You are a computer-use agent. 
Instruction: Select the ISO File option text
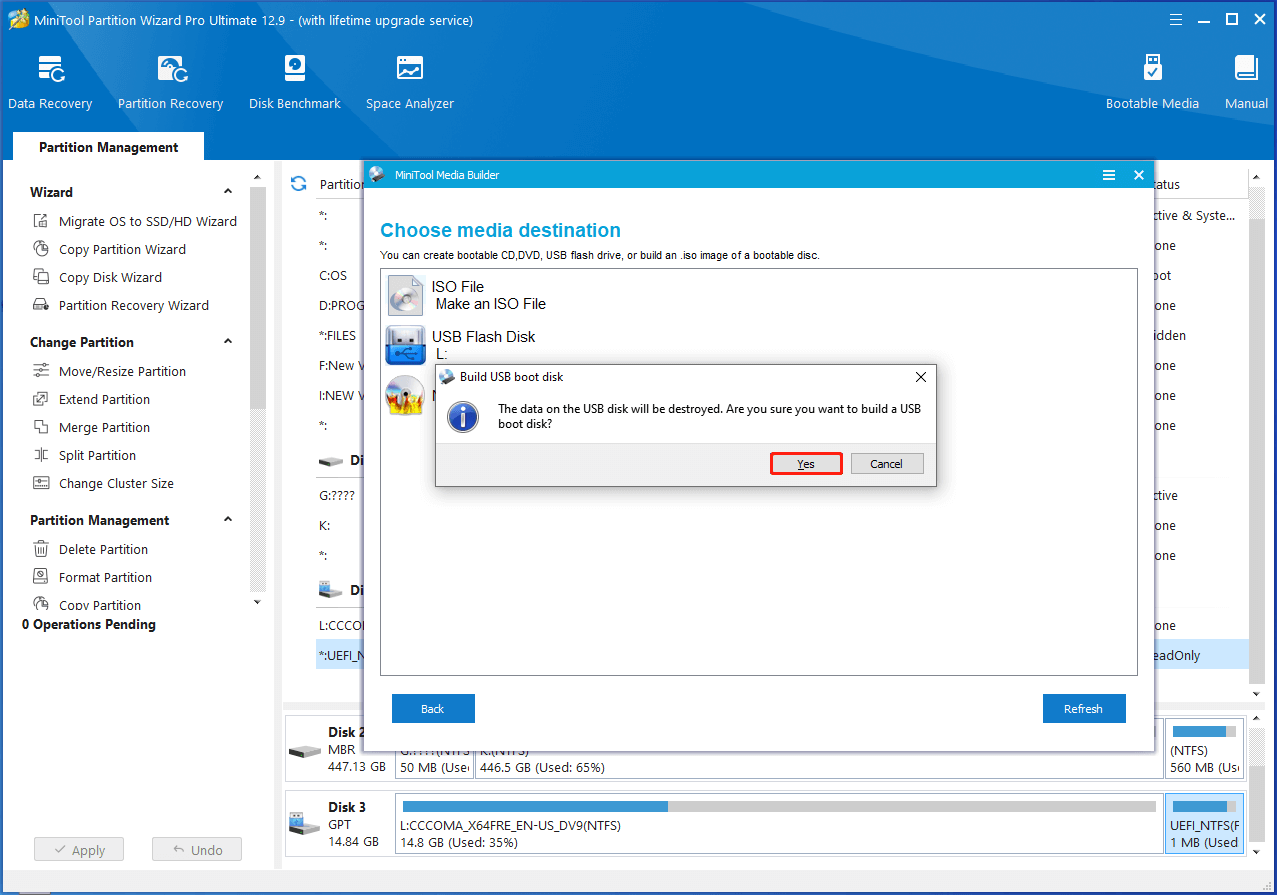tap(458, 287)
